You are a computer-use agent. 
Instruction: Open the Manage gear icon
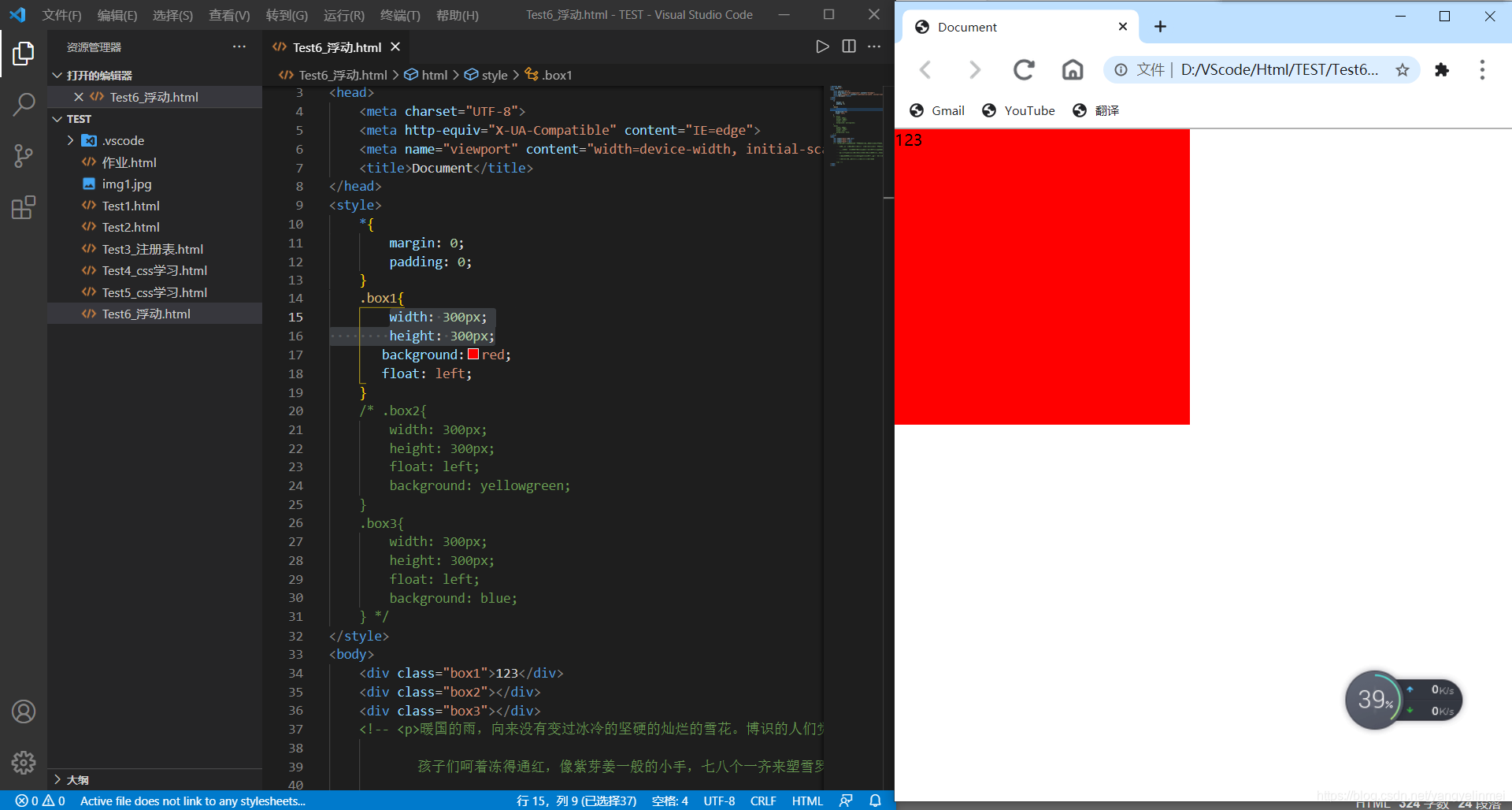pyautogui.click(x=24, y=762)
